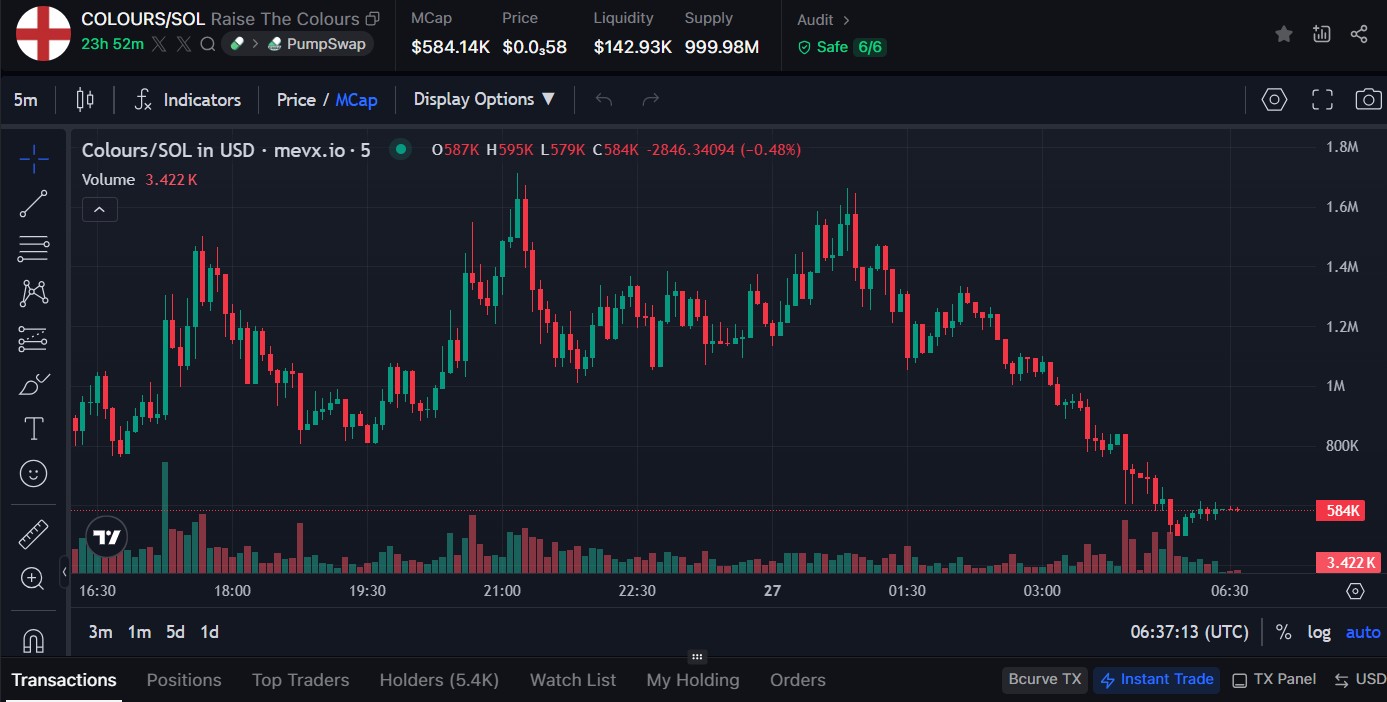This screenshot has height=702, width=1387.
Task: Switch chart to Price view
Action: 296,100
